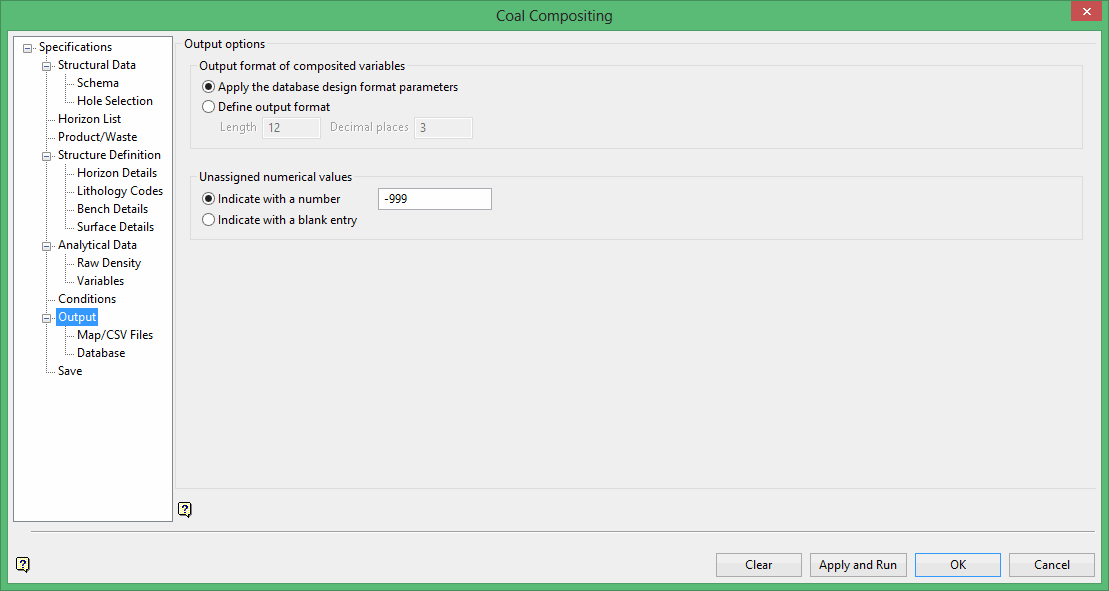Select Apply the database design format parameters

pyautogui.click(x=209, y=87)
